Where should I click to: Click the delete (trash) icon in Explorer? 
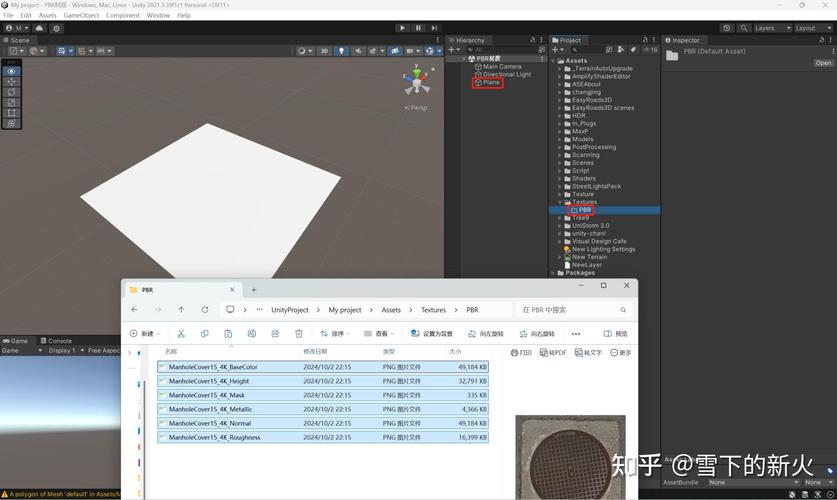coord(298,334)
